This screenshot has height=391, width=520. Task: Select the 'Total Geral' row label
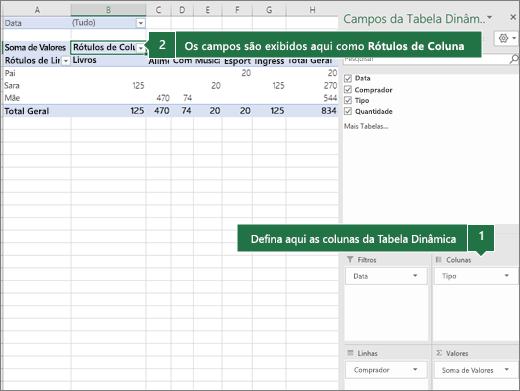36,111
